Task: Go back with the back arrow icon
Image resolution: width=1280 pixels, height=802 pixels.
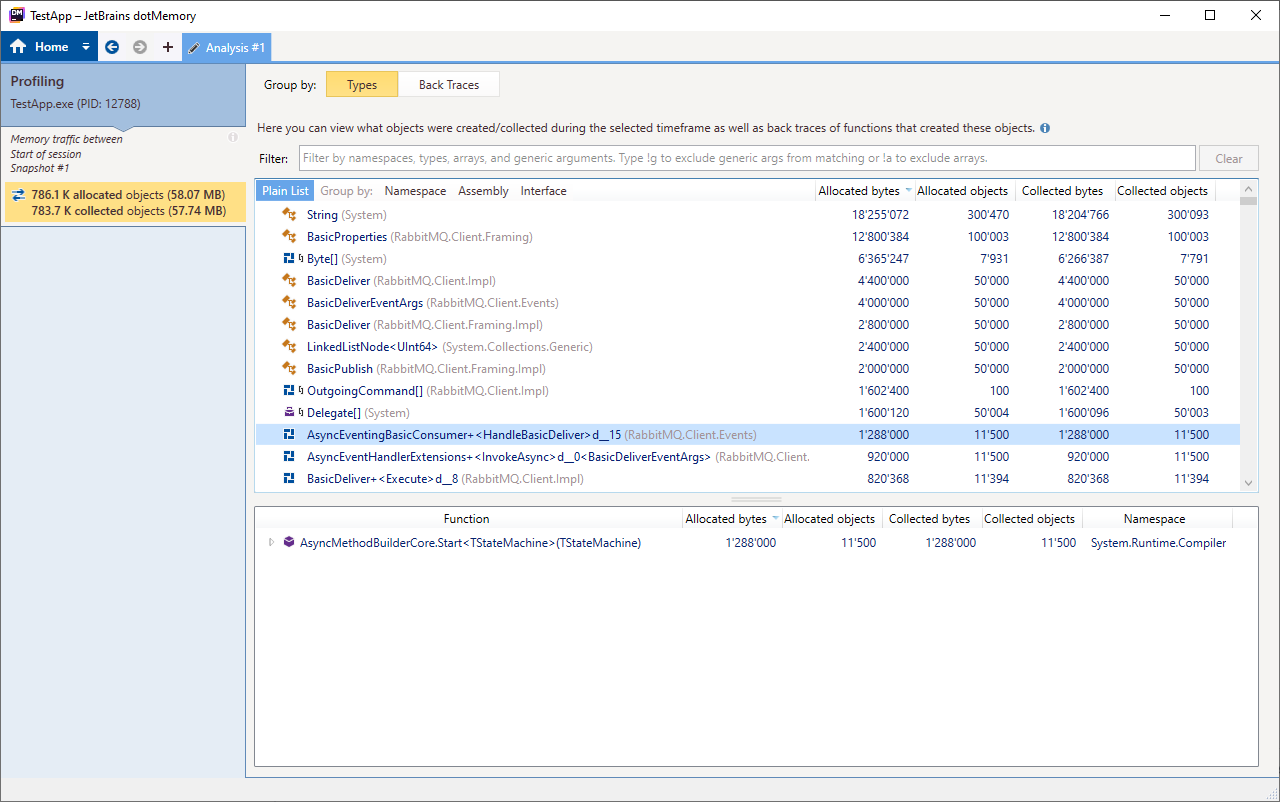Action: click(112, 47)
